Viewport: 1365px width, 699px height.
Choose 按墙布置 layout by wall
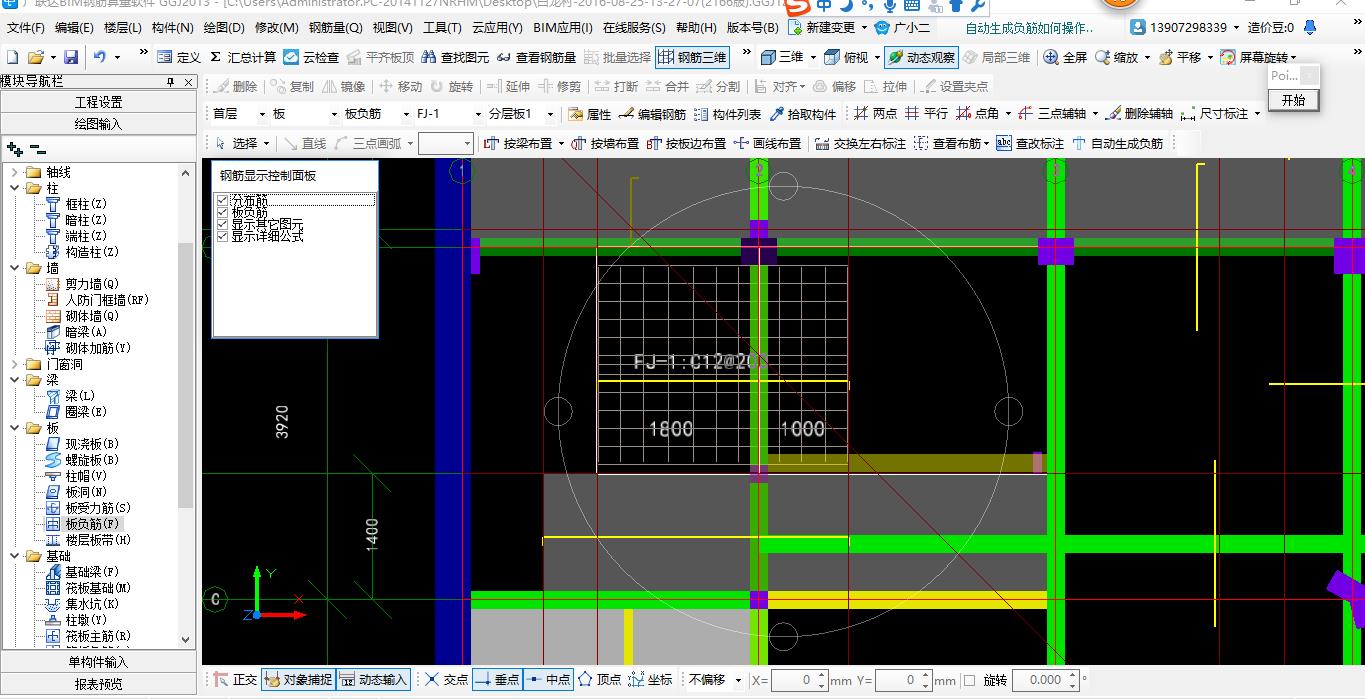coord(605,143)
